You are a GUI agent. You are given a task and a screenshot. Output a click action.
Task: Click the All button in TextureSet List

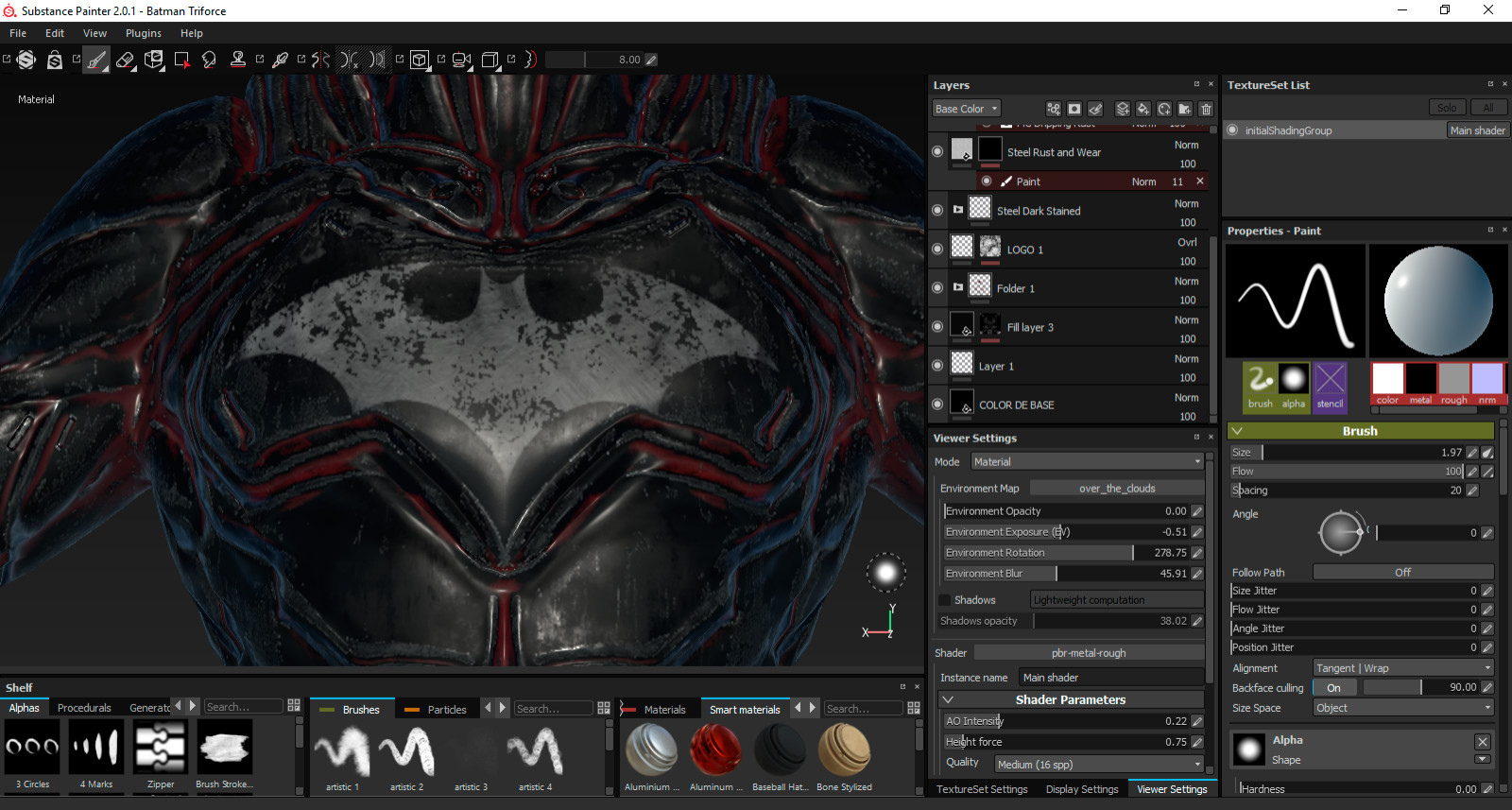pyautogui.click(x=1488, y=108)
